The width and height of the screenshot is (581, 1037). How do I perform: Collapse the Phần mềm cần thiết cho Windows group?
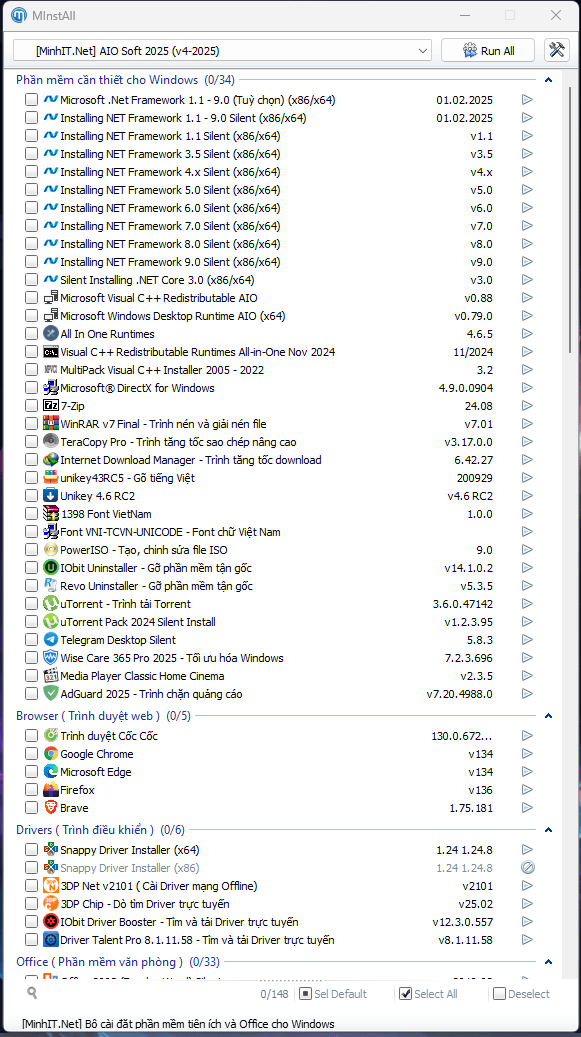548,80
